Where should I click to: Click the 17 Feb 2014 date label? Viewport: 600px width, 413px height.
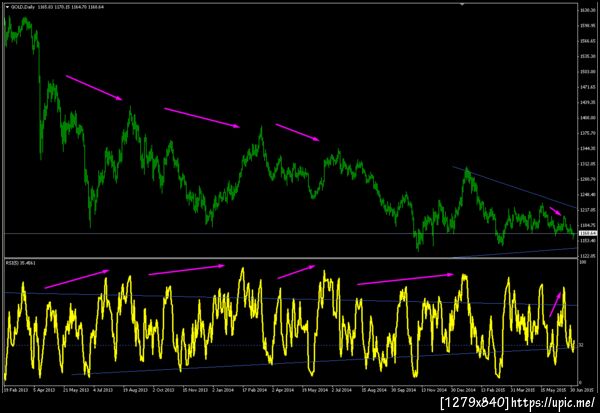click(x=254, y=390)
